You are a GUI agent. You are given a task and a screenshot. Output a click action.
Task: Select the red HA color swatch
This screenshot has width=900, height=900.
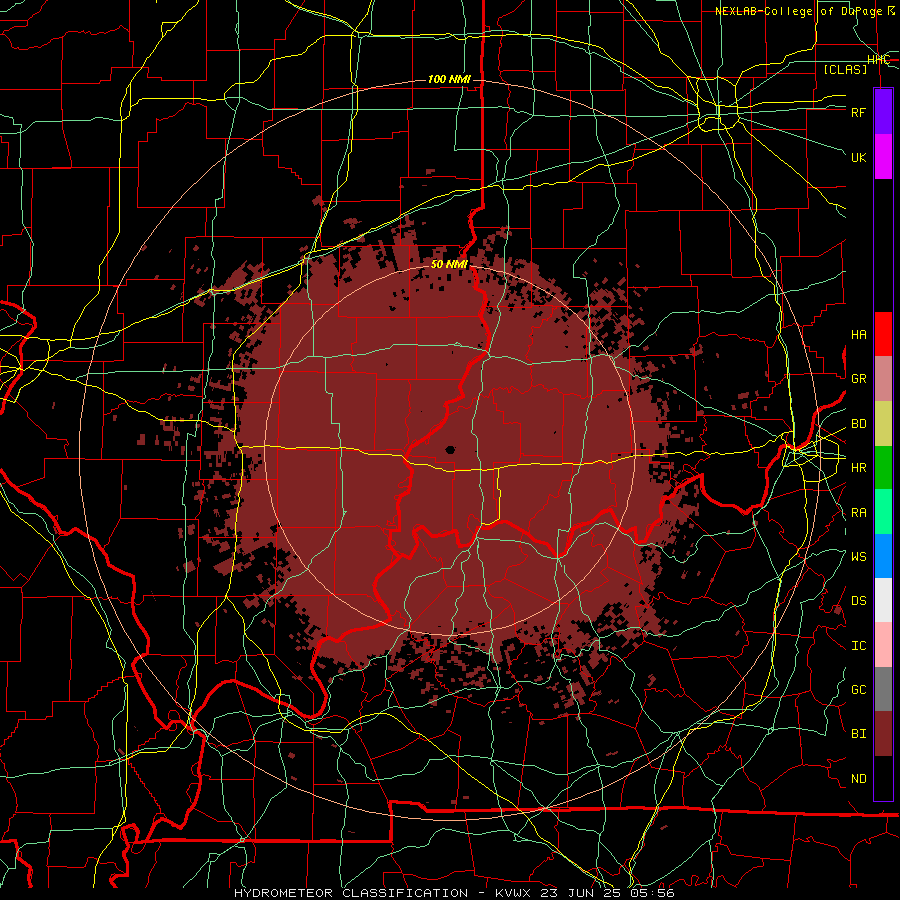pyautogui.click(x=883, y=334)
